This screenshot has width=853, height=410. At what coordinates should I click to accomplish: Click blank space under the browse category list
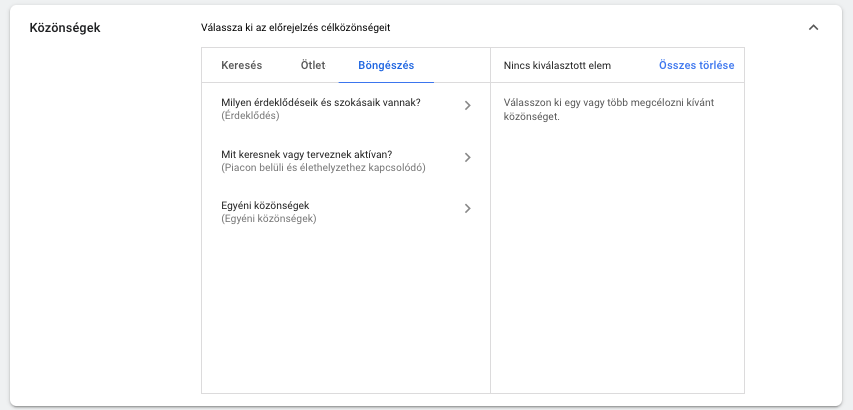345,310
